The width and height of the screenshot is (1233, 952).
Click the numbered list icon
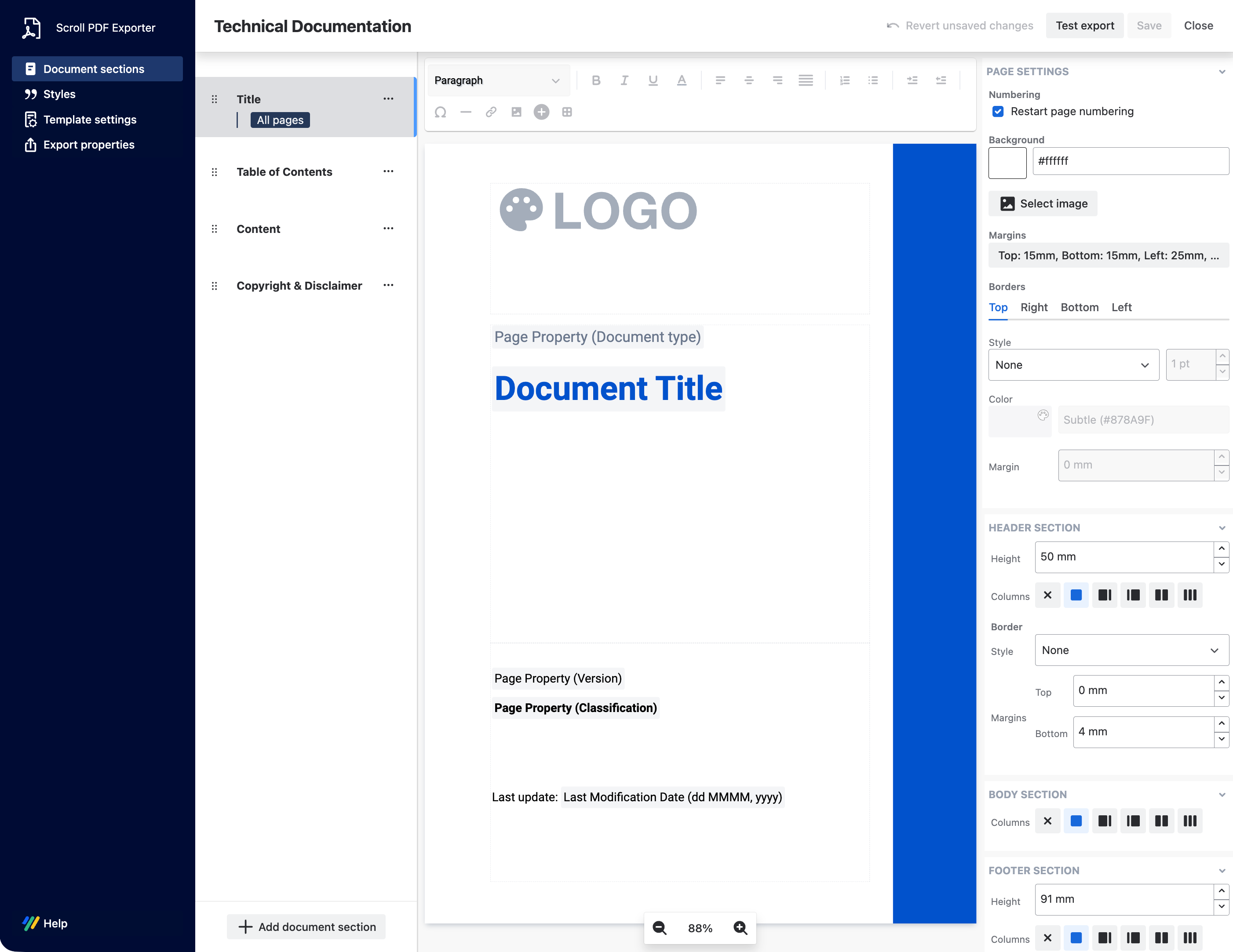845,80
